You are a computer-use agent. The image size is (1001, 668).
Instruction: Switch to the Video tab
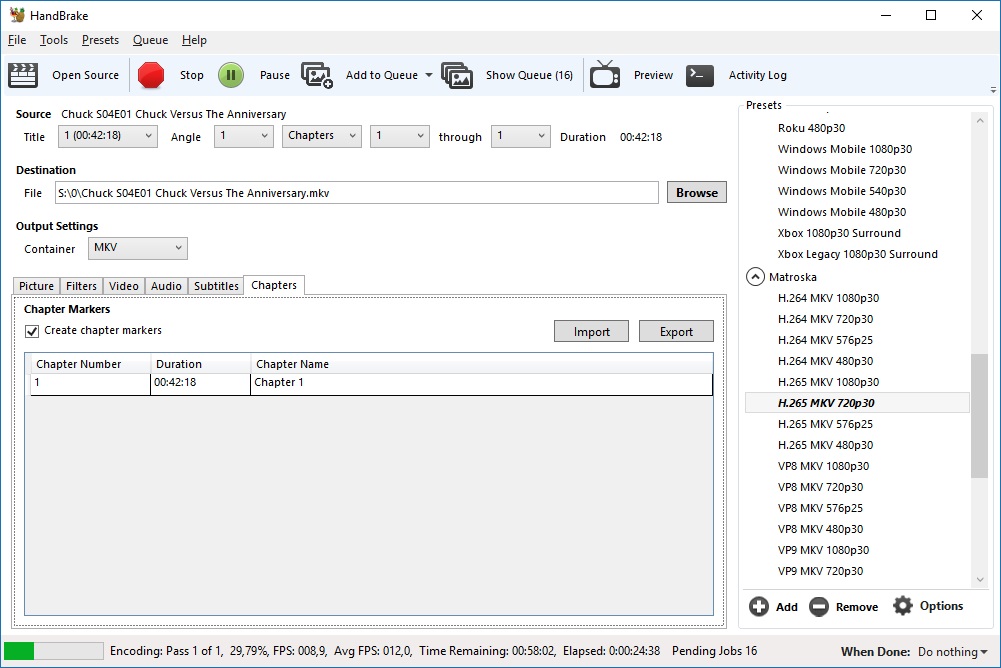coord(123,286)
